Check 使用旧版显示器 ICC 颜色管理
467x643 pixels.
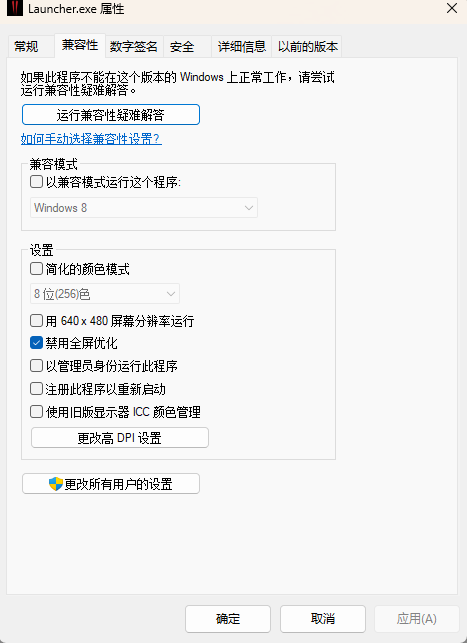coord(36,412)
